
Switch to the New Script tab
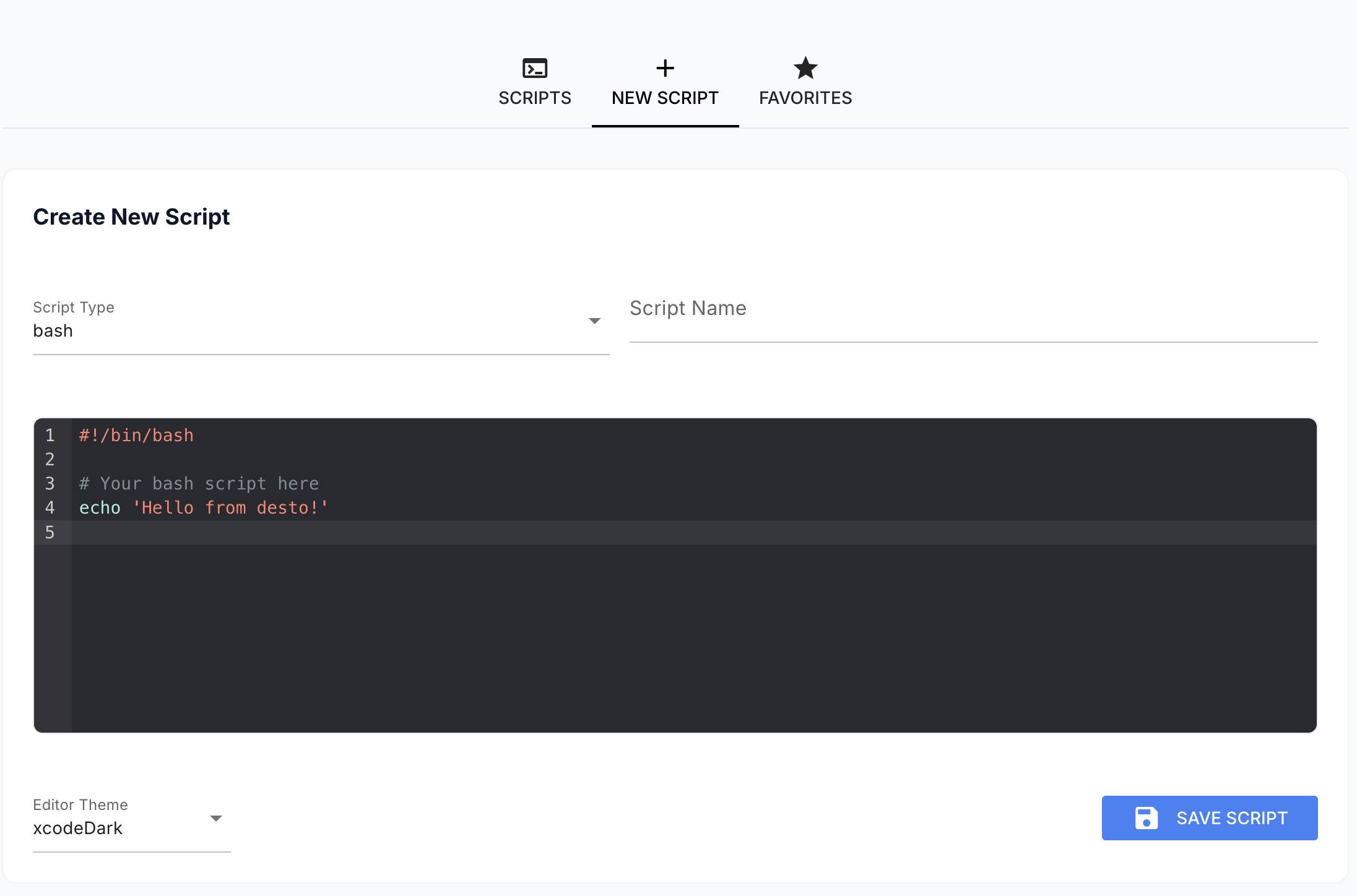coord(665,83)
